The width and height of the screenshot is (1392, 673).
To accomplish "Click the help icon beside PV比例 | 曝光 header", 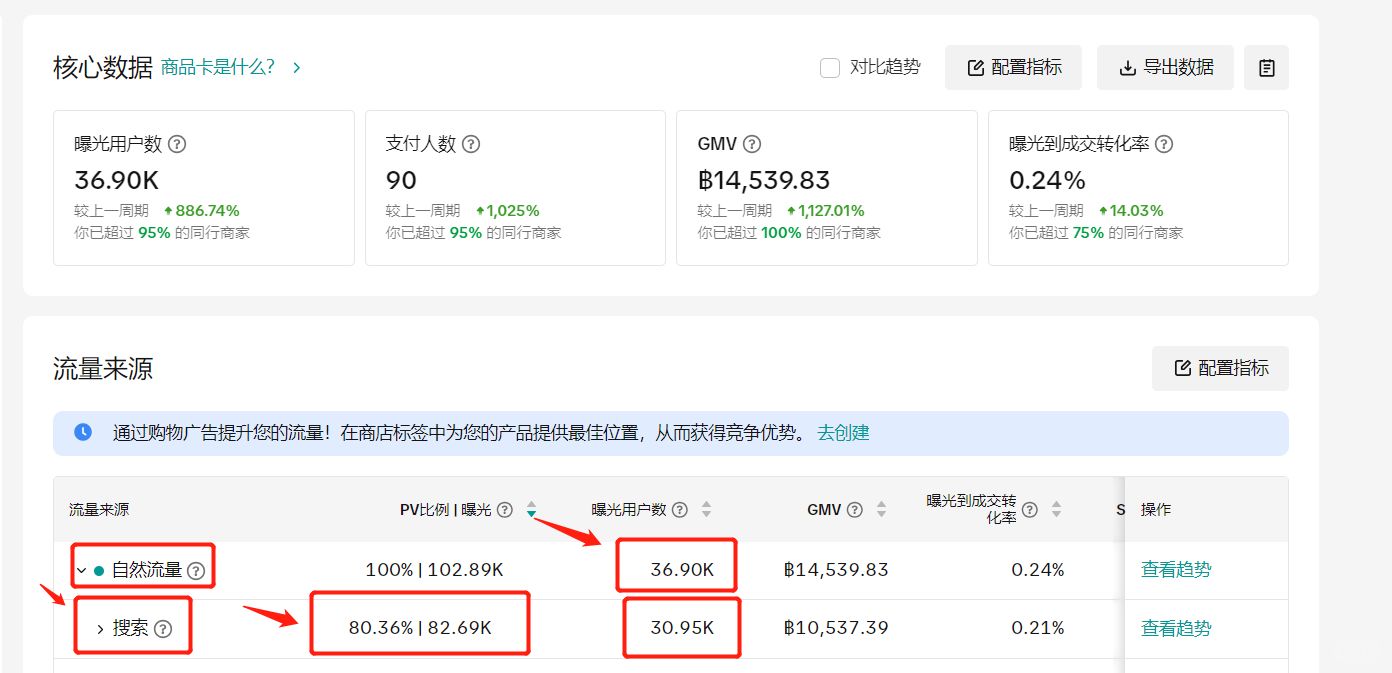I will (x=505, y=510).
